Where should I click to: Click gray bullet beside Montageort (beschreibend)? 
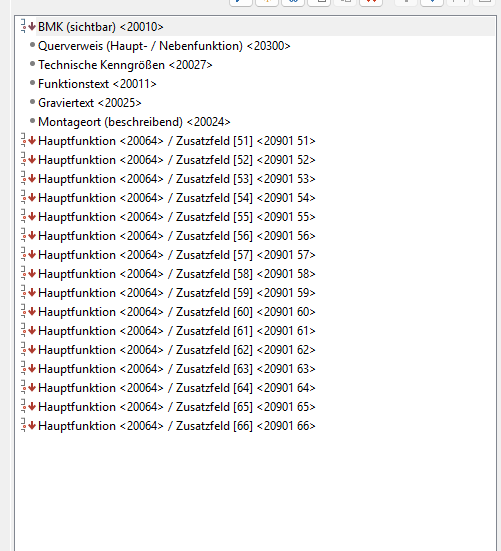click(x=32, y=121)
